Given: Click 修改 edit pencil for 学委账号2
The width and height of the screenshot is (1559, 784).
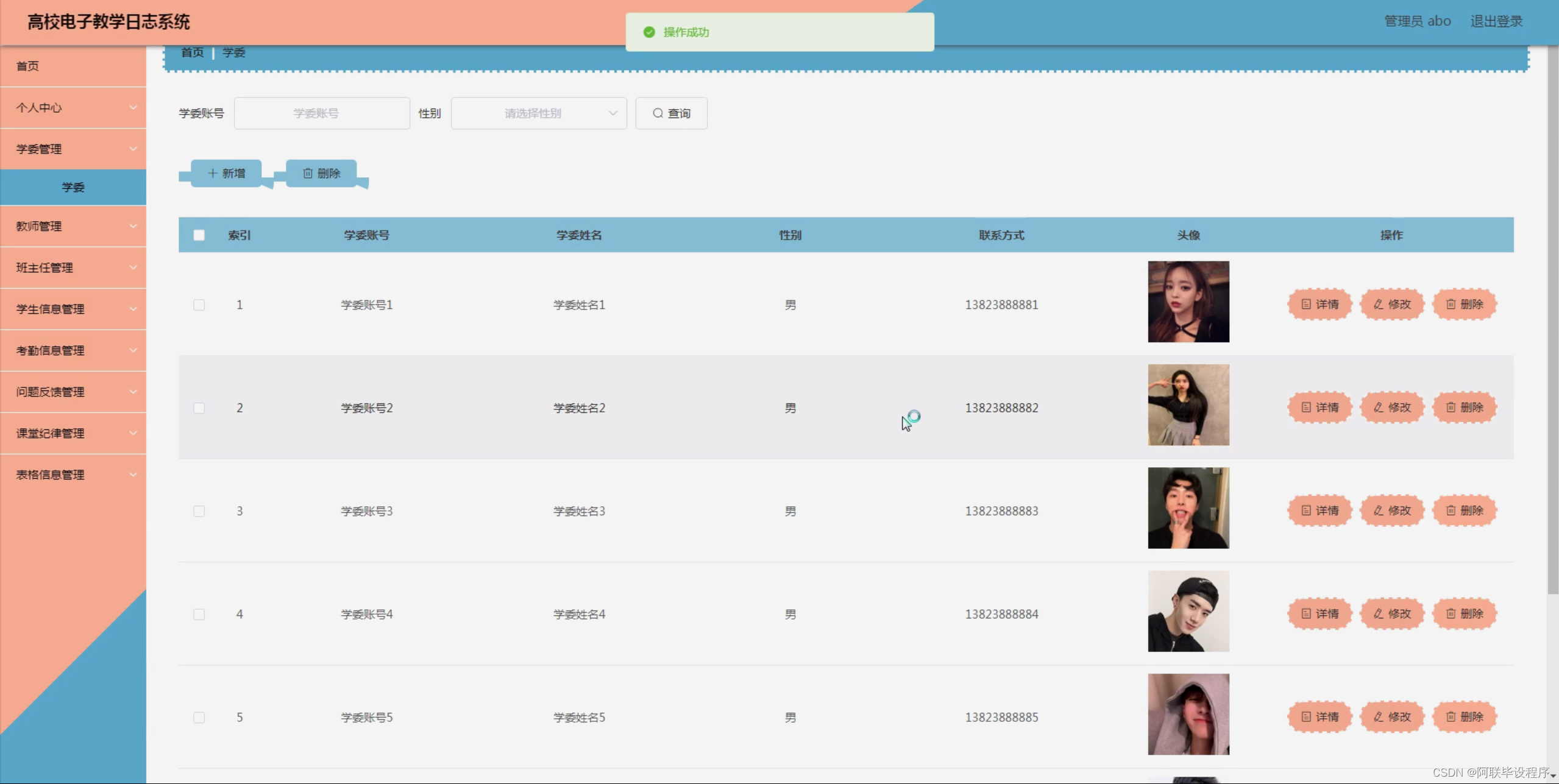Looking at the screenshot, I should 1392,408.
